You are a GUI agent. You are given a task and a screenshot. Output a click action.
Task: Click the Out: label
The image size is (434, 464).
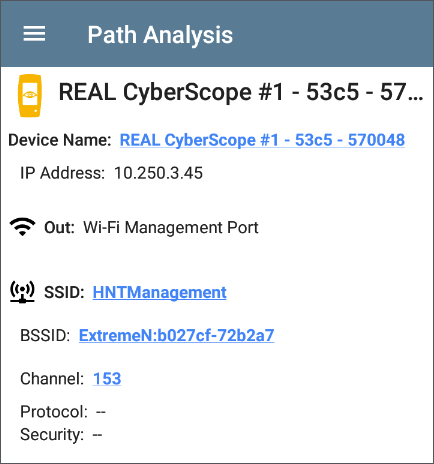tap(59, 228)
